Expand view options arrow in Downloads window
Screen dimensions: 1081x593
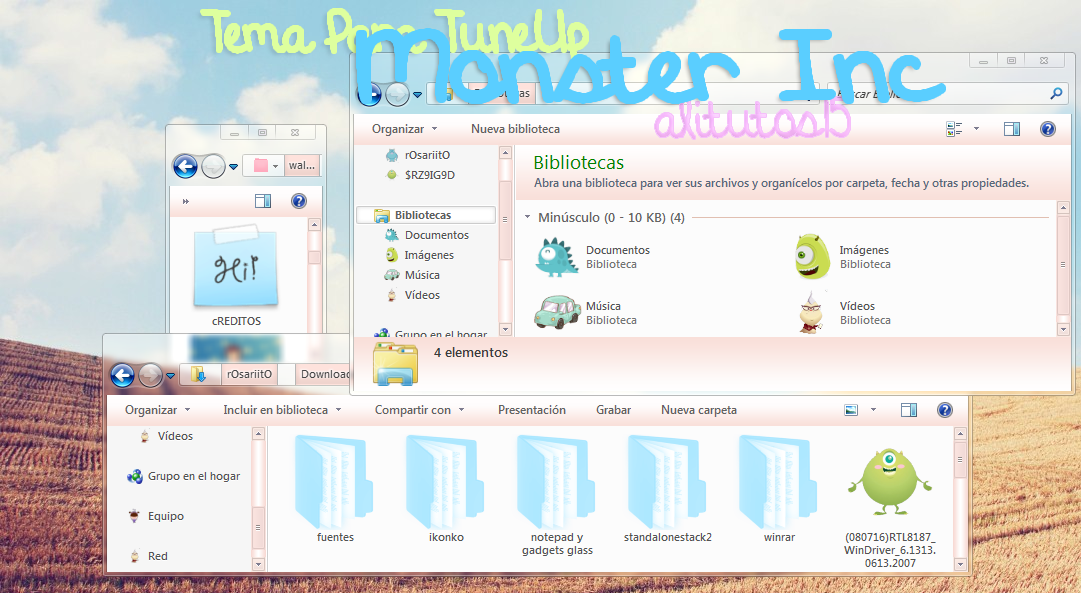click(x=873, y=410)
